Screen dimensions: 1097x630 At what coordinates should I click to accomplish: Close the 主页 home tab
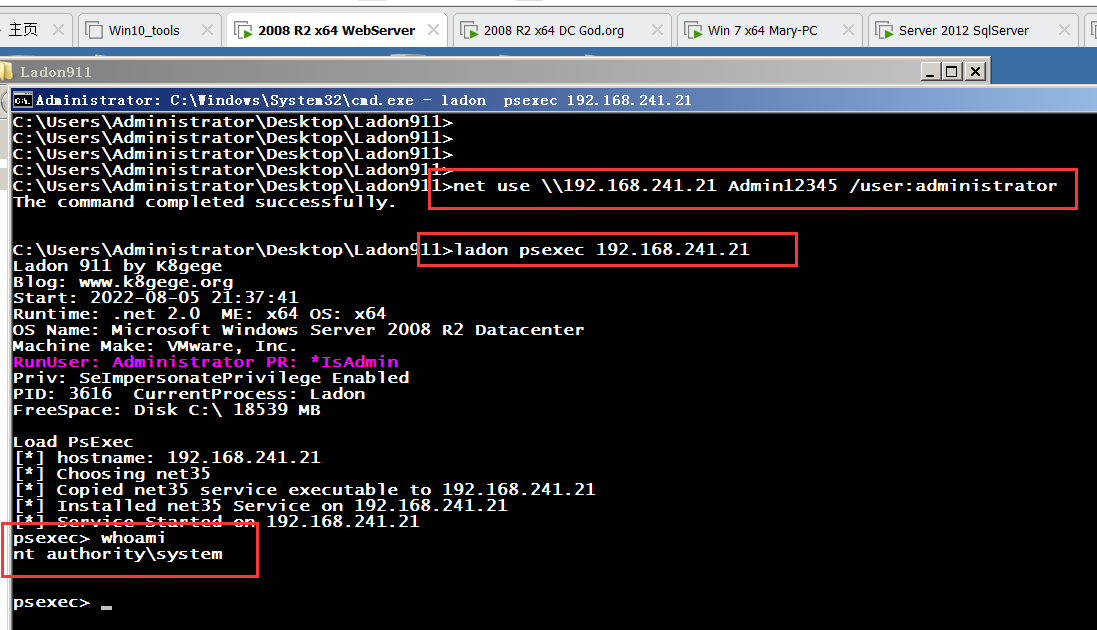coord(59,30)
